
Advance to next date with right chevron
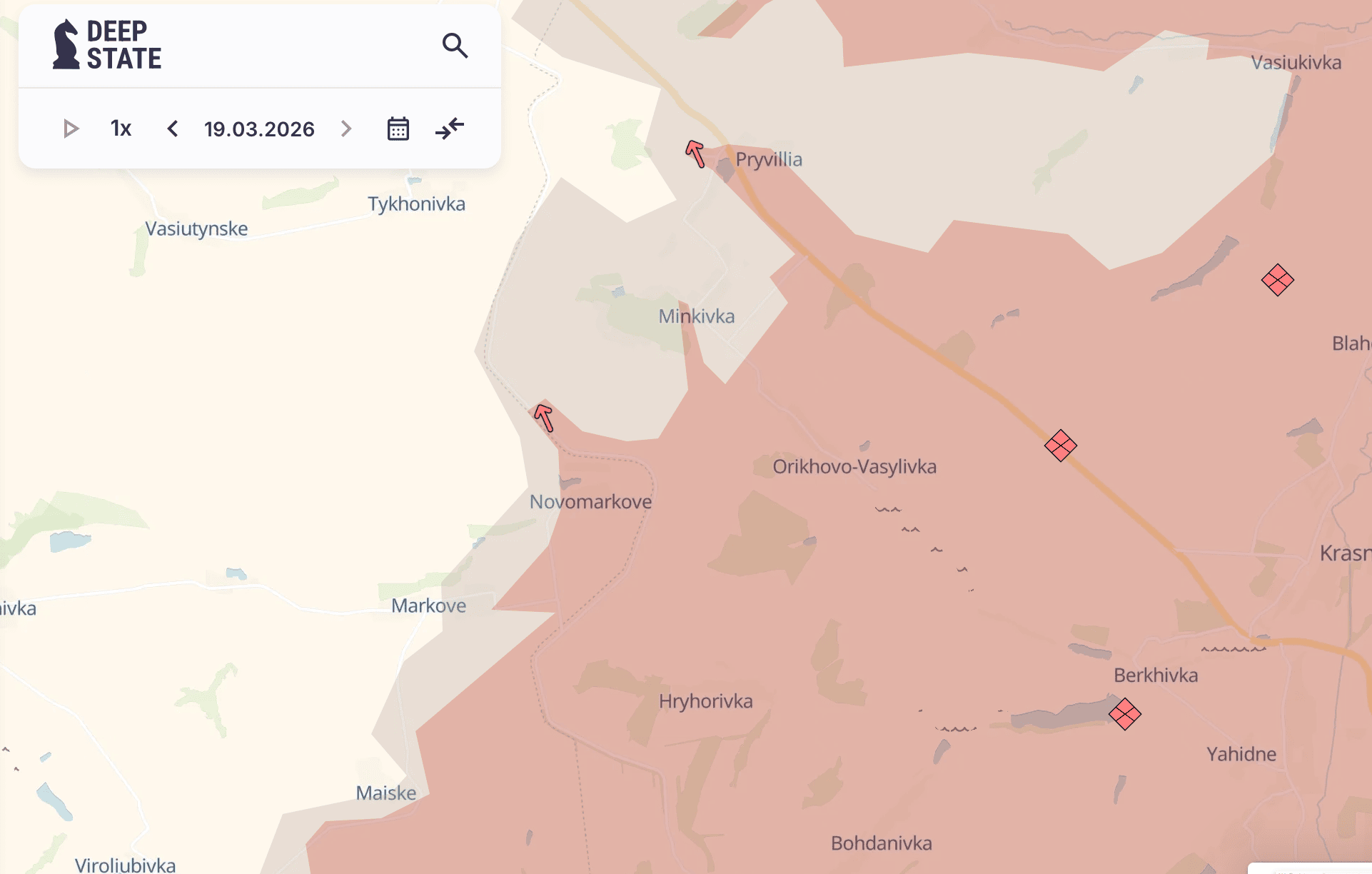coord(346,129)
